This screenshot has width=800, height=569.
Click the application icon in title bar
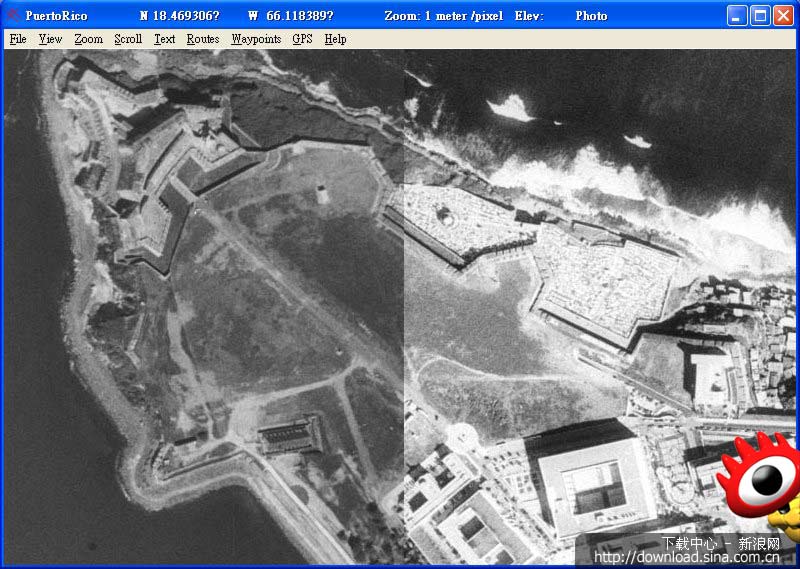coord(13,15)
